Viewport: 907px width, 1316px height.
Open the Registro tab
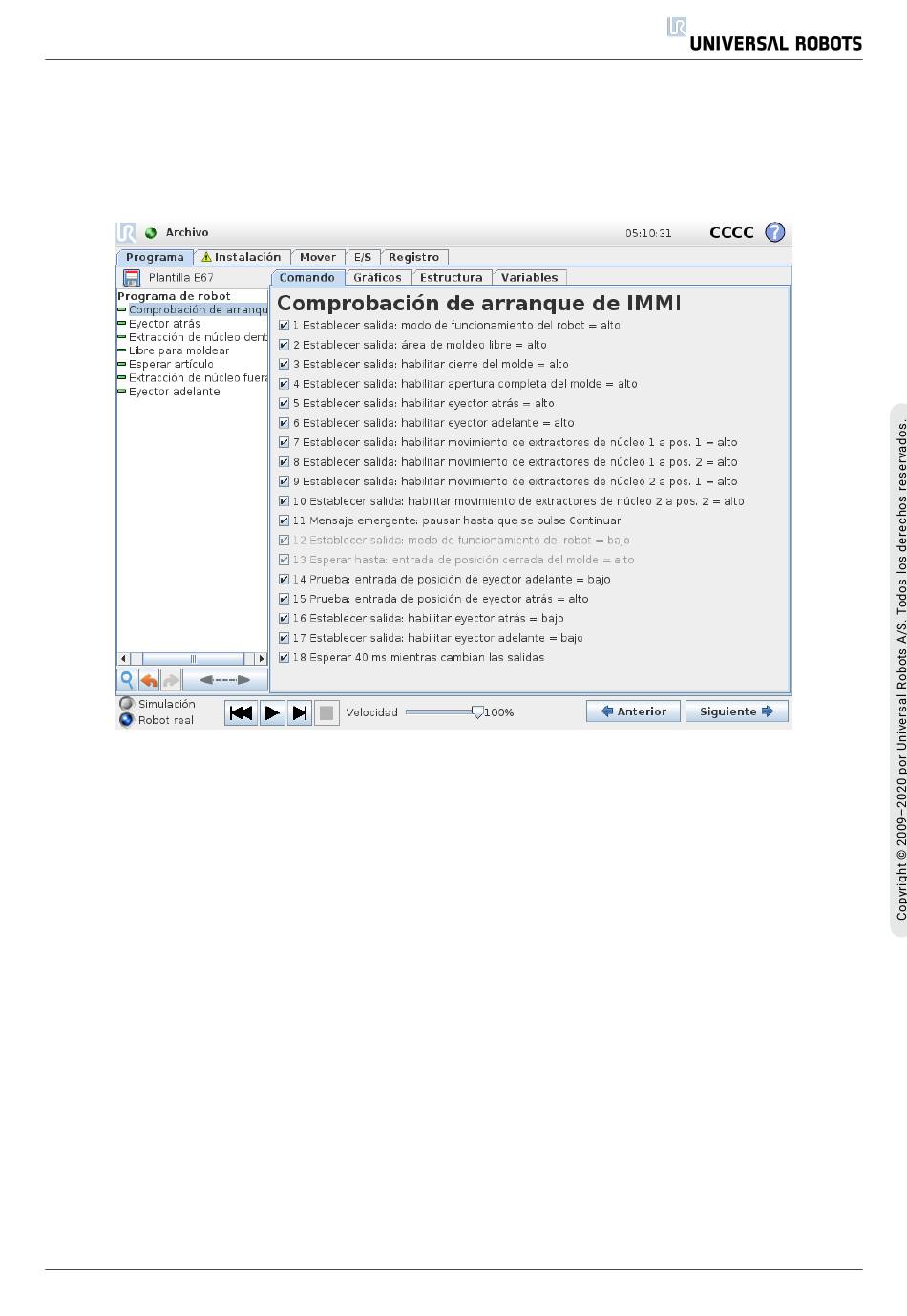point(414,257)
